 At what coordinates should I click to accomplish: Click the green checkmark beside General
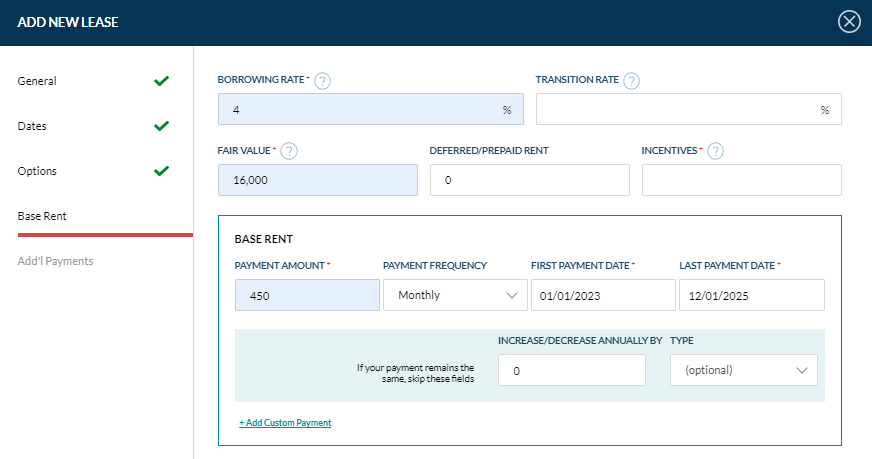click(161, 81)
